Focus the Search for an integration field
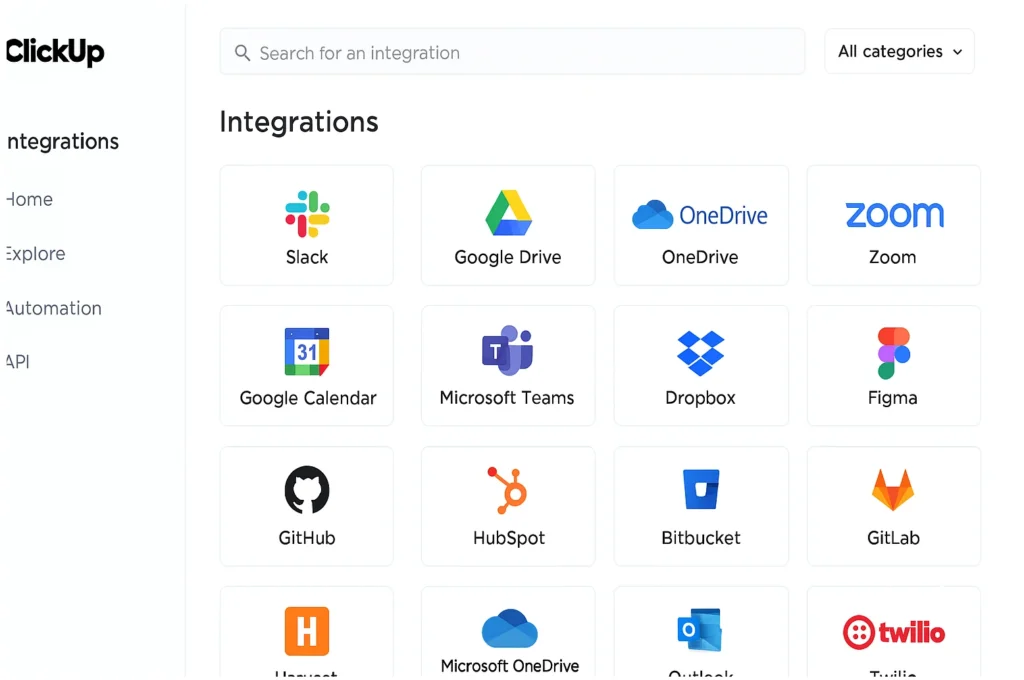Image resolution: width=1024 pixels, height=680 pixels. (x=512, y=53)
